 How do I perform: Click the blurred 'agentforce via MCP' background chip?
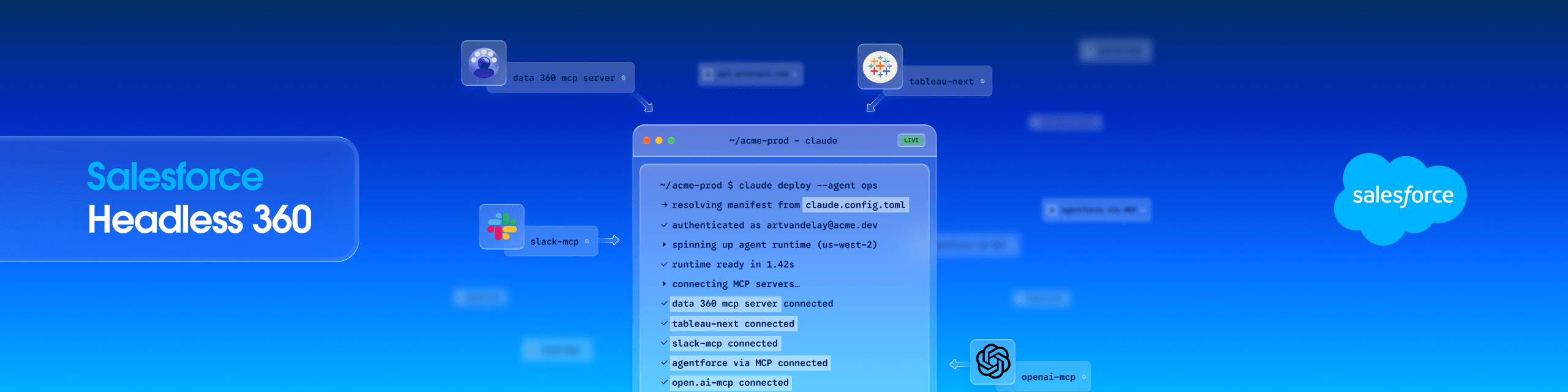point(1096,210)
